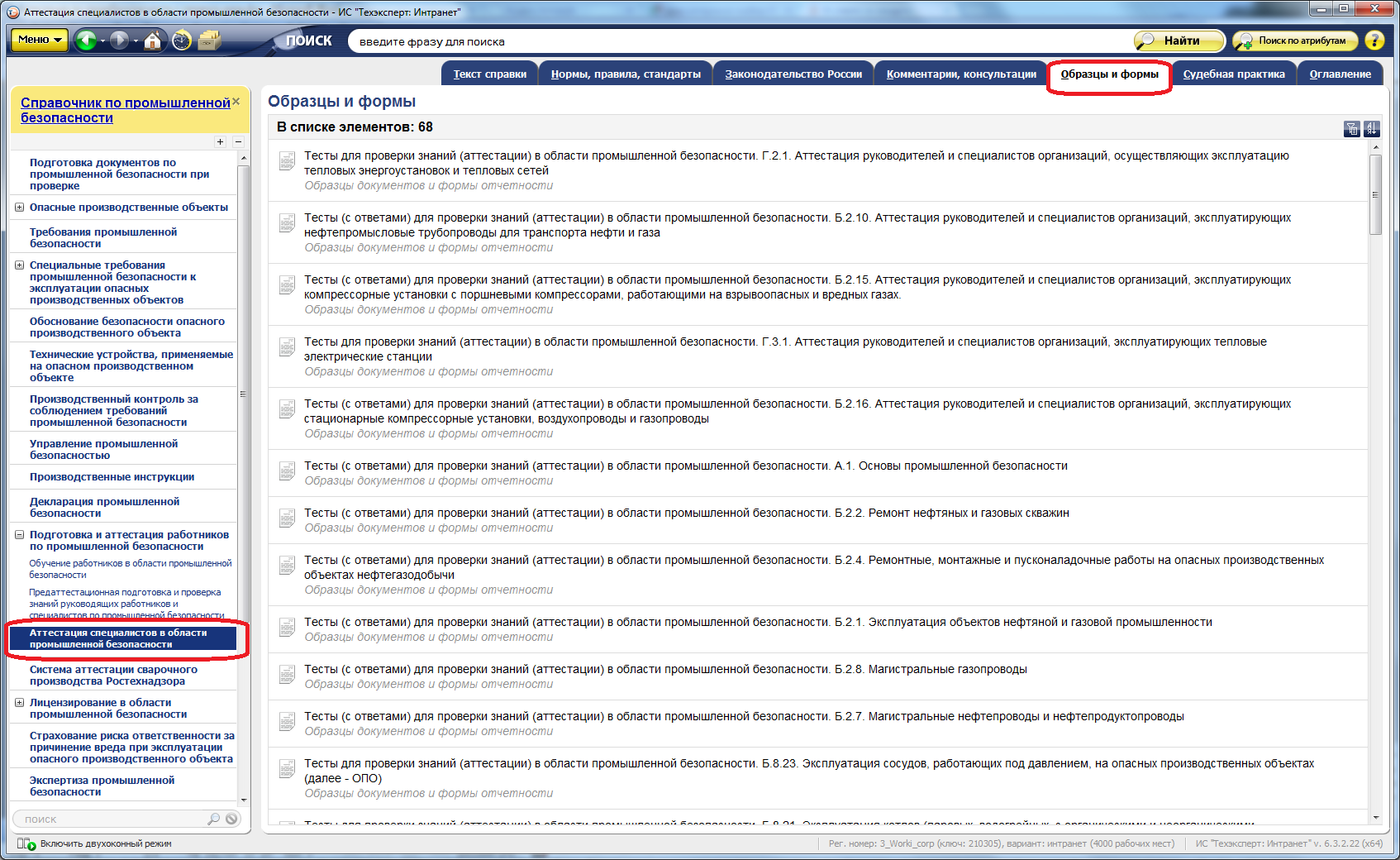
Task: Click the cancel icon in sidebar search
Action: 232,819
